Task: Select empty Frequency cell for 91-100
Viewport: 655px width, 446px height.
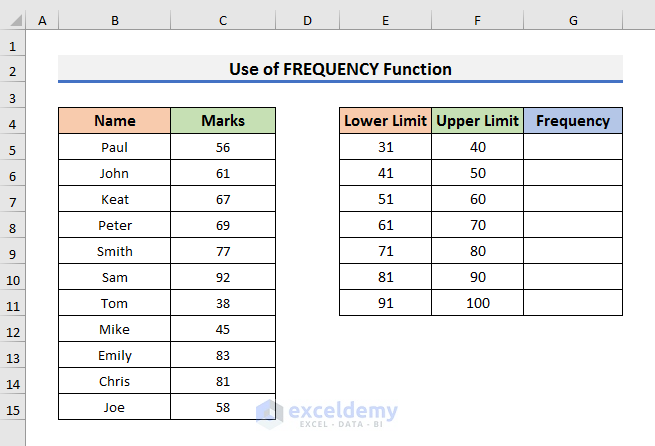Action: [573, 303]
